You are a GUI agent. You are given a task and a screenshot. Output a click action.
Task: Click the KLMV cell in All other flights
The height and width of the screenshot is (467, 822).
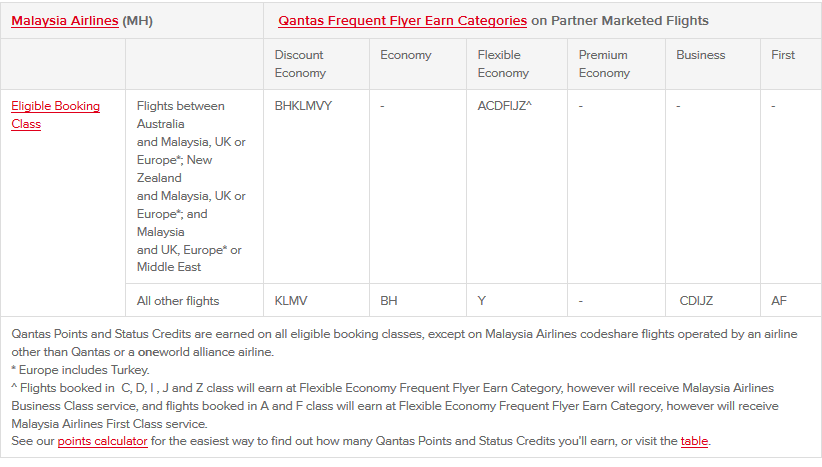click(x=291, y=301)
